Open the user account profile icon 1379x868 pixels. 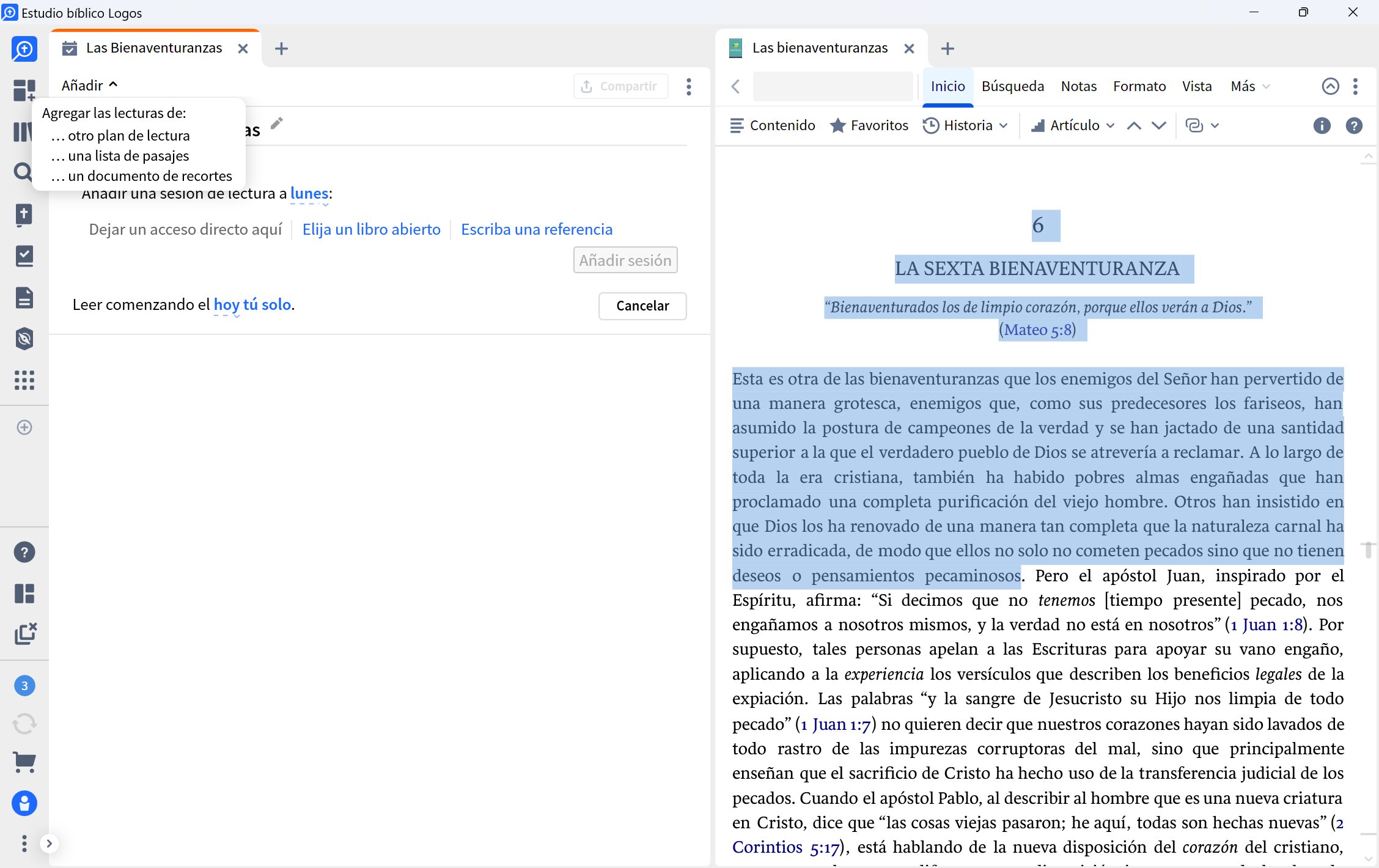[x=24, y=803]
